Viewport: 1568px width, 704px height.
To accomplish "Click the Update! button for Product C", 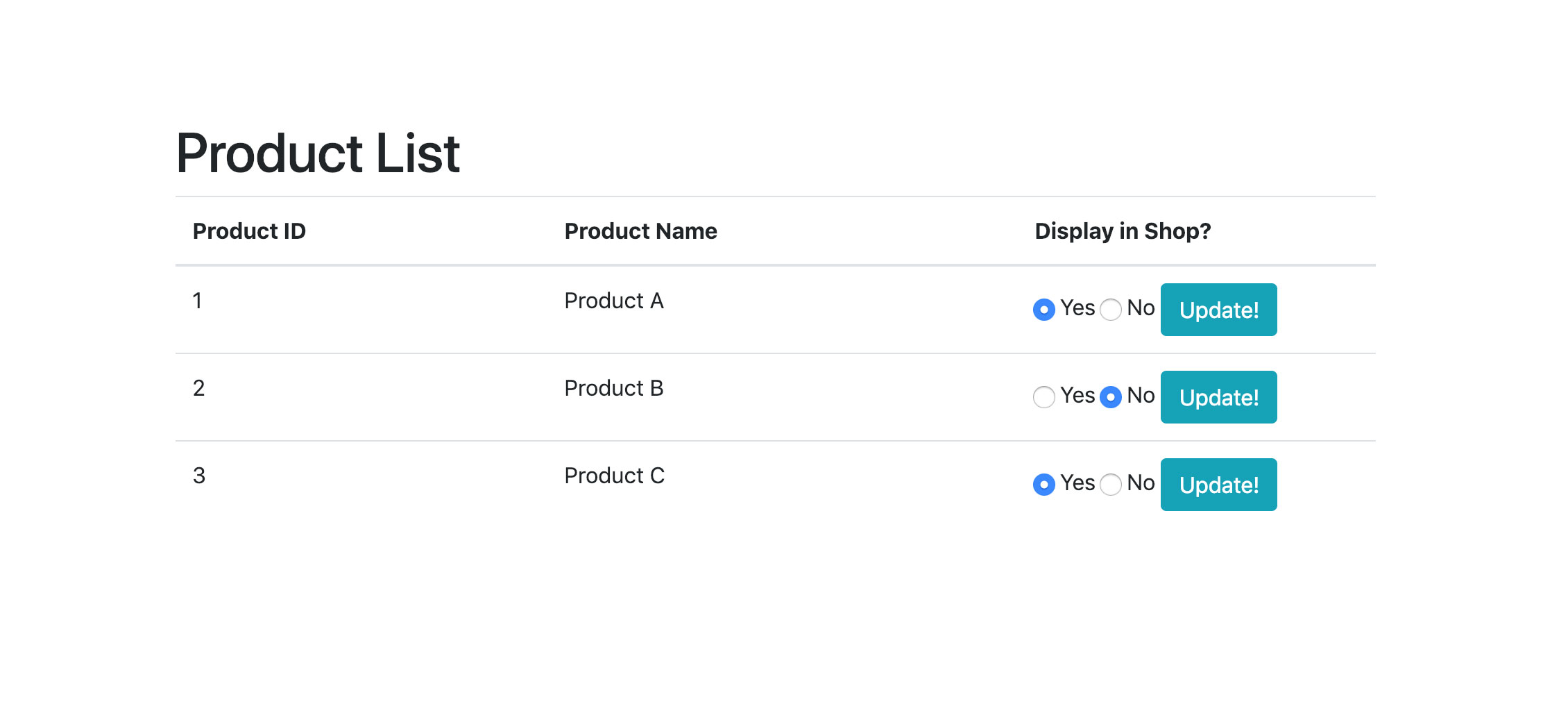I will 1218,485.
